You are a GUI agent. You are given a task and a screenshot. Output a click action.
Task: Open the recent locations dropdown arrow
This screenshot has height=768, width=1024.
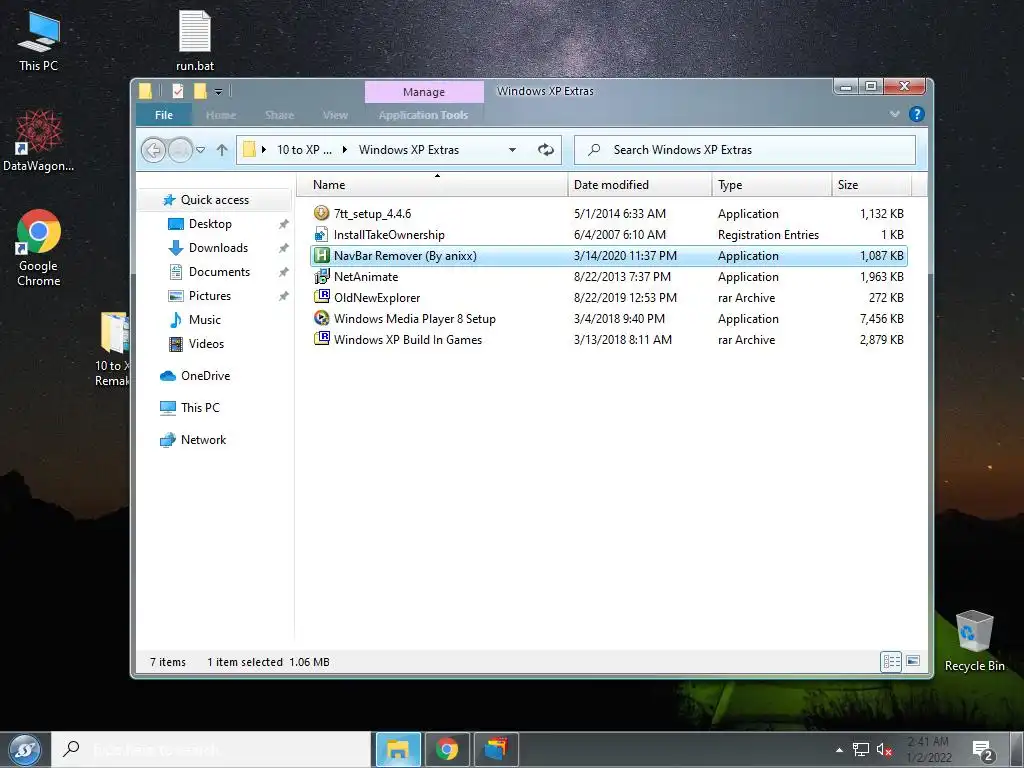(200, 150)
